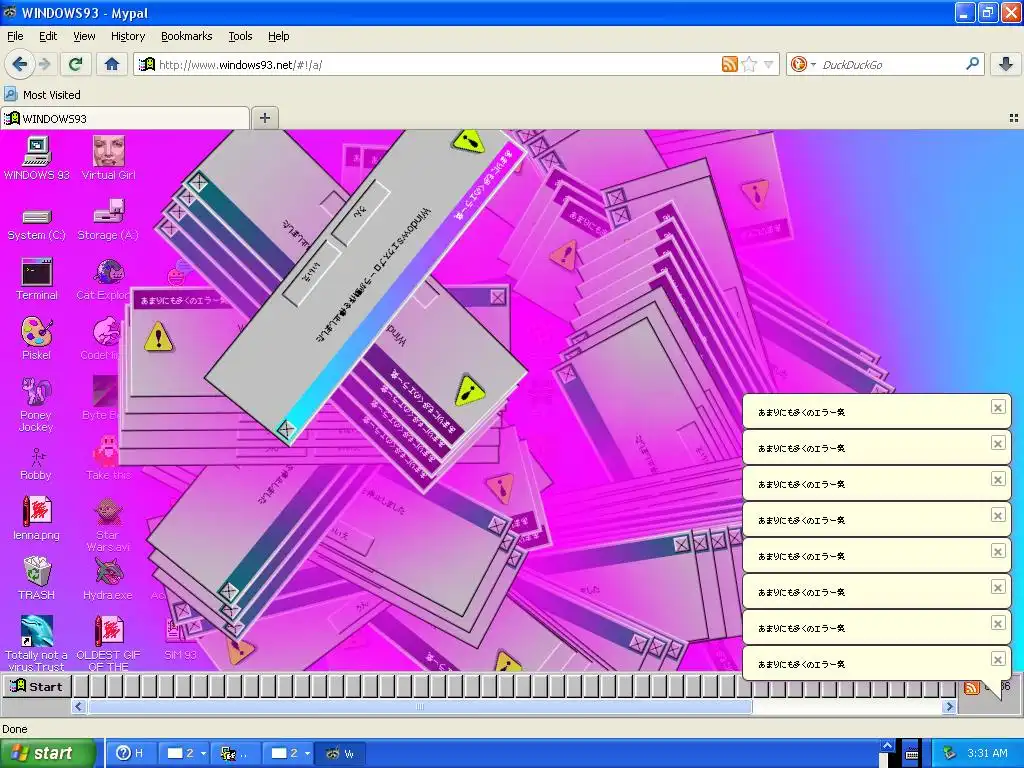The height and width of the screenshot is (768, 1024).
Task: Click the system clock showing 3:31 AM
Action: coord(987,754)
